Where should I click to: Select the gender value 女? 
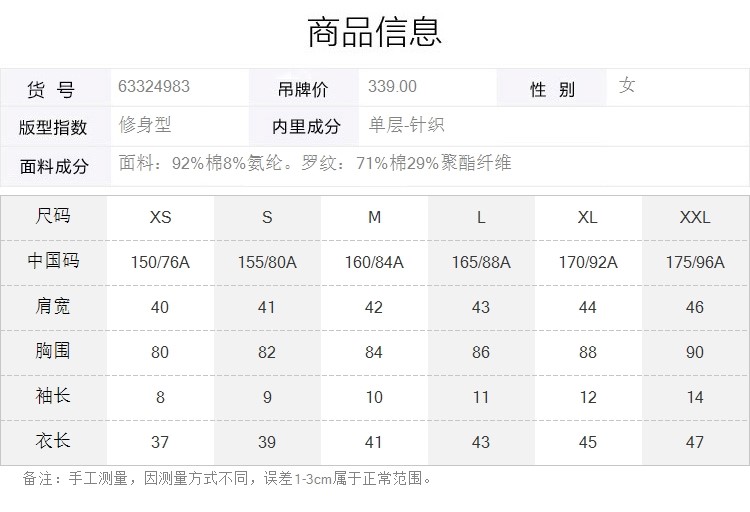[627, 86]
